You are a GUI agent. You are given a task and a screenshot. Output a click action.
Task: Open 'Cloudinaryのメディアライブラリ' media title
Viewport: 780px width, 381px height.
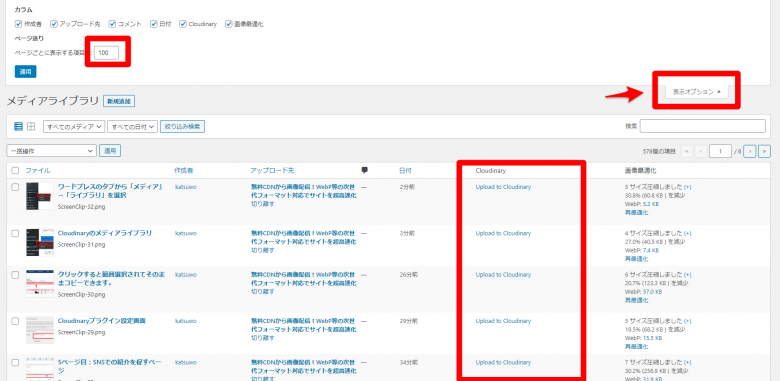[105, 233]
